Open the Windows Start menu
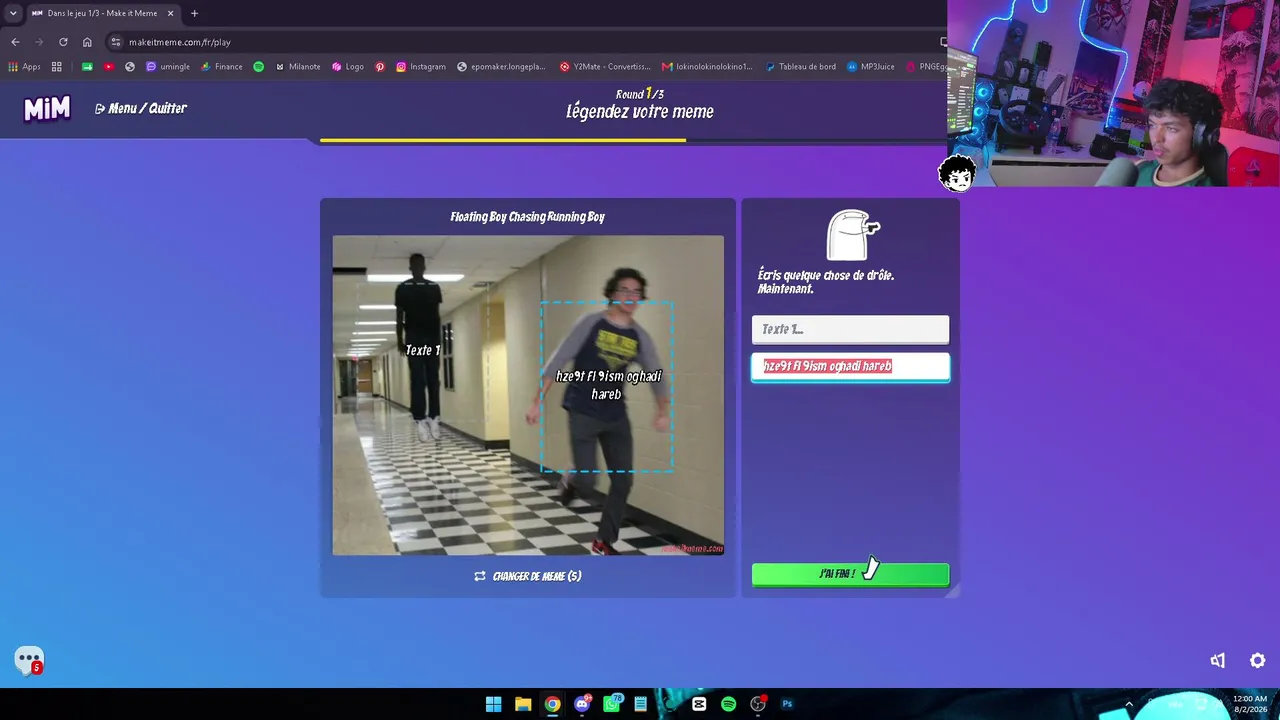This screenshot has width=1280, height=720. point(493,704)
